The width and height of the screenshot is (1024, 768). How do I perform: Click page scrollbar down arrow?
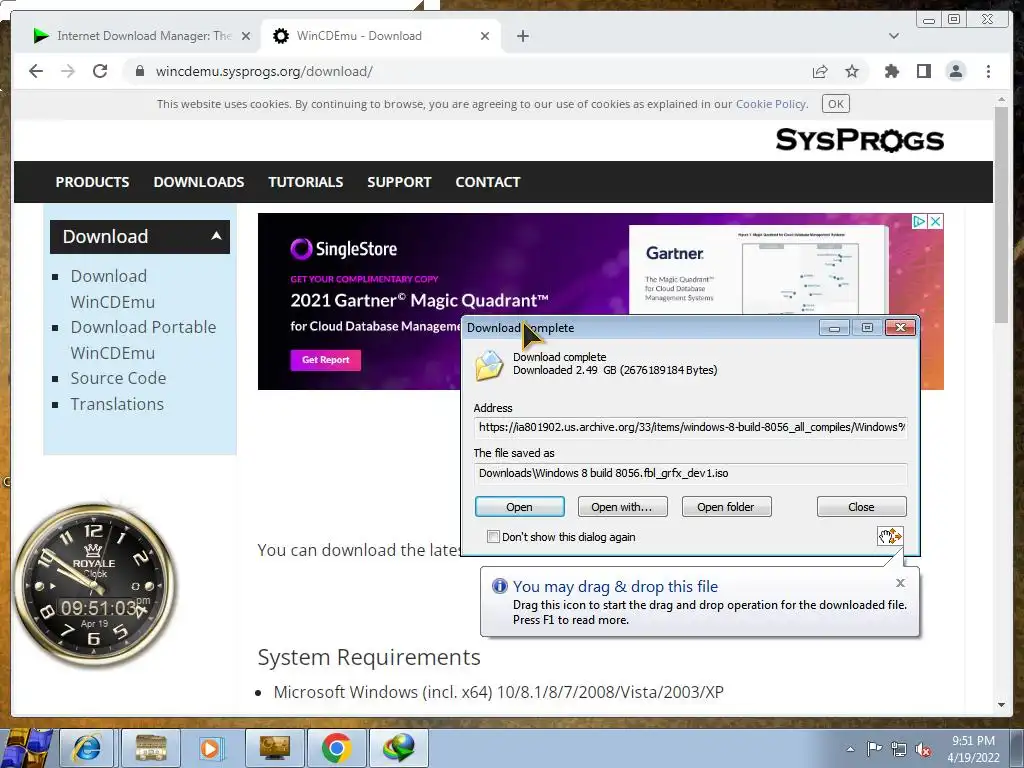(1001, 705)
